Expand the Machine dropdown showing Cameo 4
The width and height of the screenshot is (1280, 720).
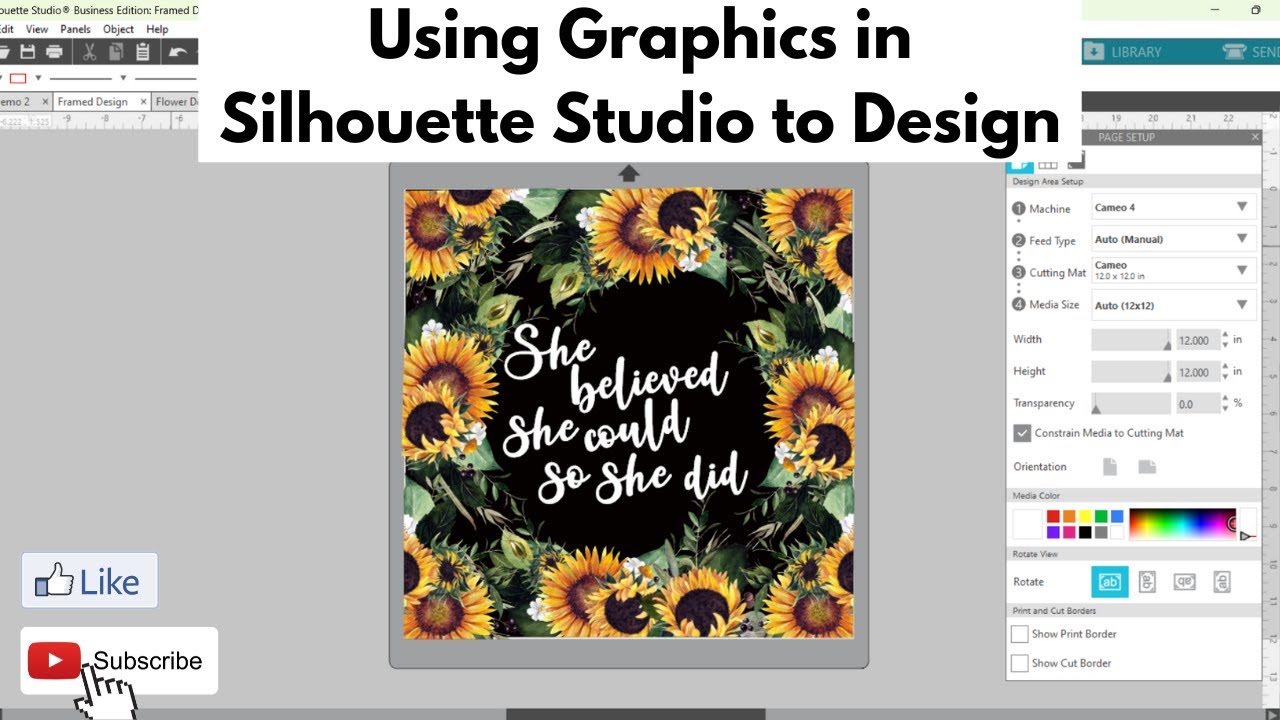point(1173,207)
